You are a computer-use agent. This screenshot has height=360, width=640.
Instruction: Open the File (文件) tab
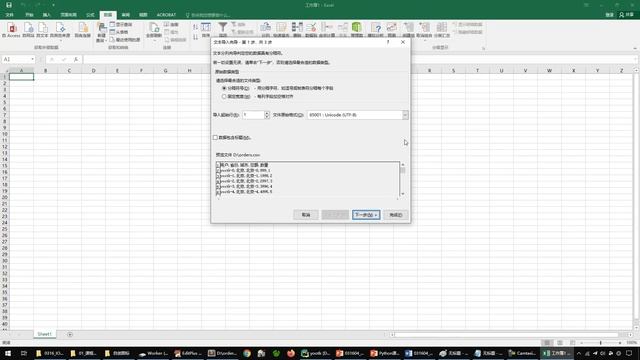[9, 15]
